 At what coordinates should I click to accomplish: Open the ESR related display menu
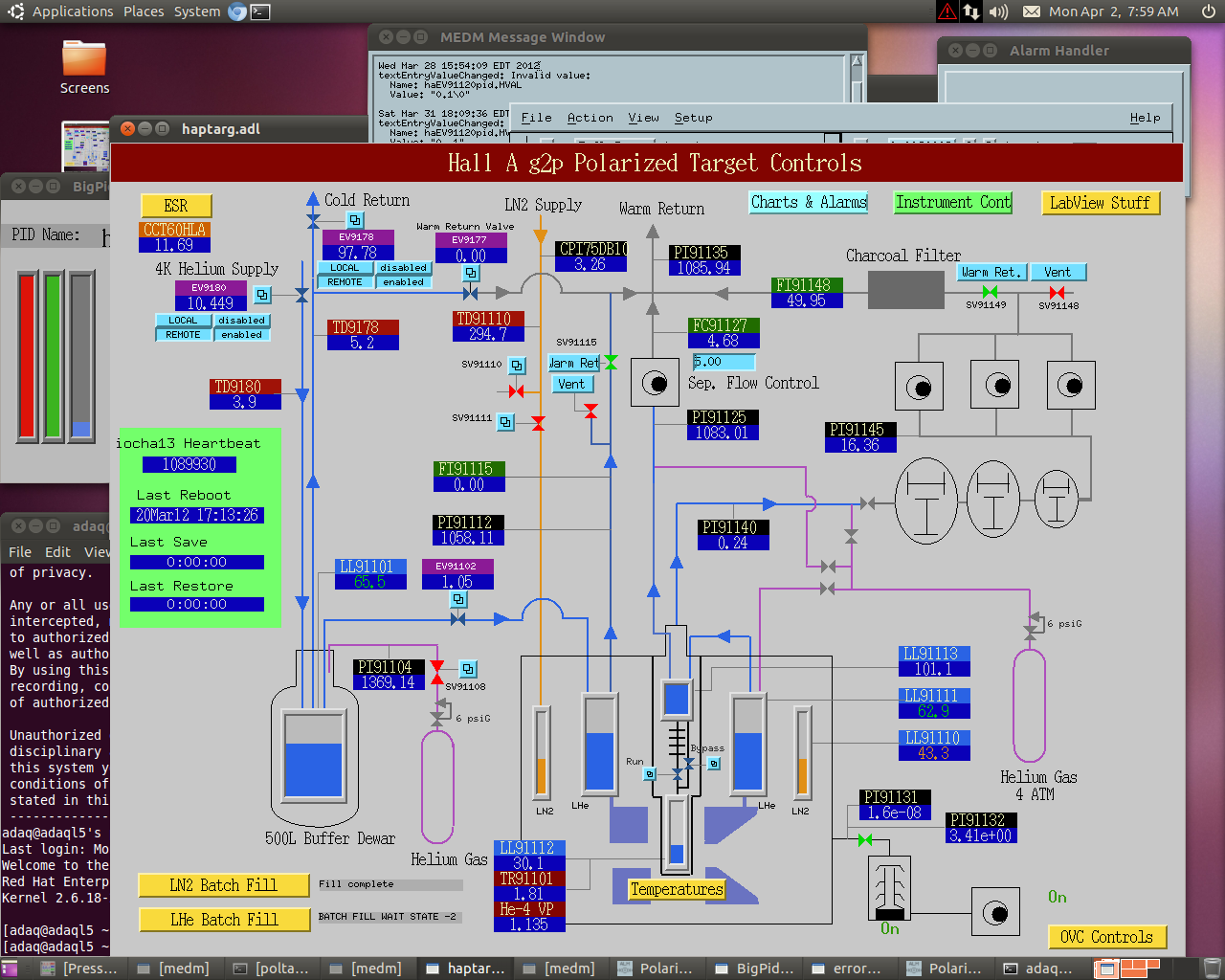click(176, 206)
